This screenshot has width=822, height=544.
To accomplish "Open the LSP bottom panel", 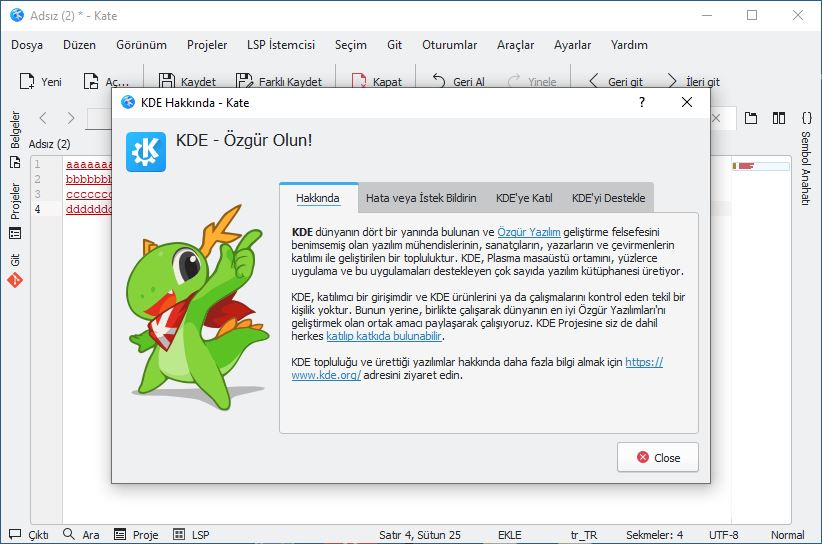I will tap(191, 535).
